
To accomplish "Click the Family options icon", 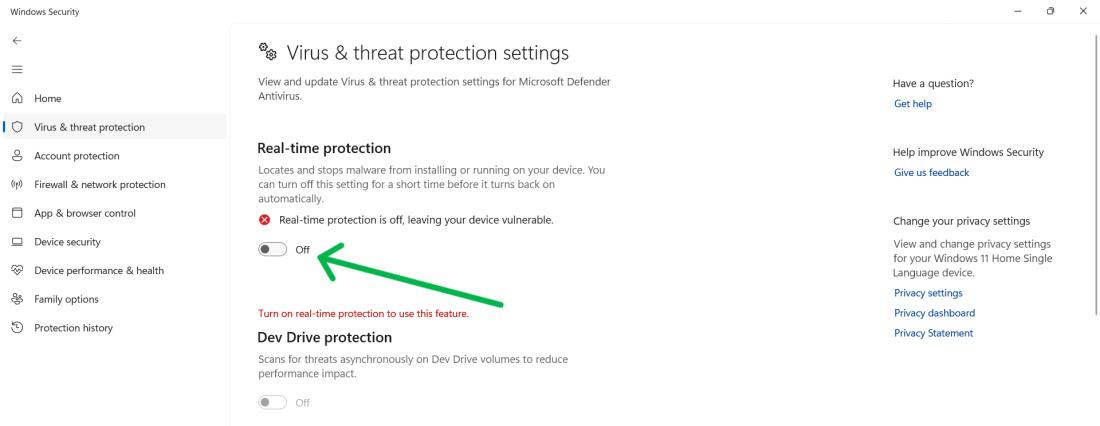I will point(16,299).
